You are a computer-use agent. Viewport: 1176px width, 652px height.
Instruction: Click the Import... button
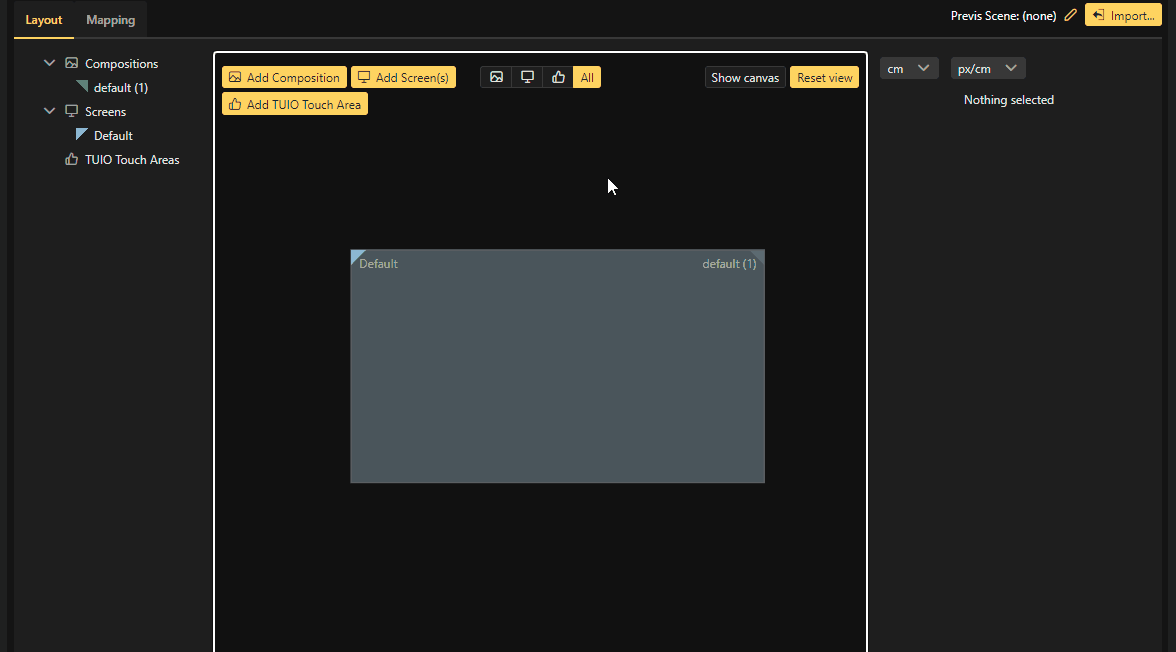pos(1123,16)
